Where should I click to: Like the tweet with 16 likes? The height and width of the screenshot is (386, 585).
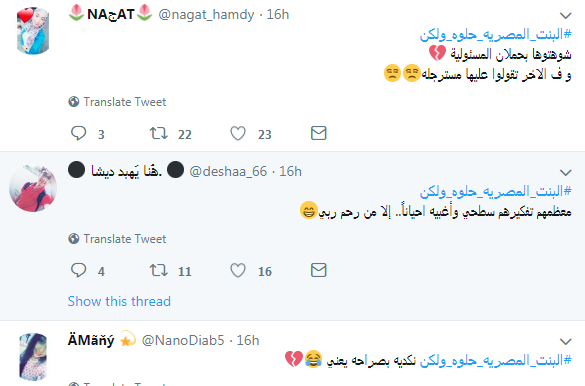(238, 270)
